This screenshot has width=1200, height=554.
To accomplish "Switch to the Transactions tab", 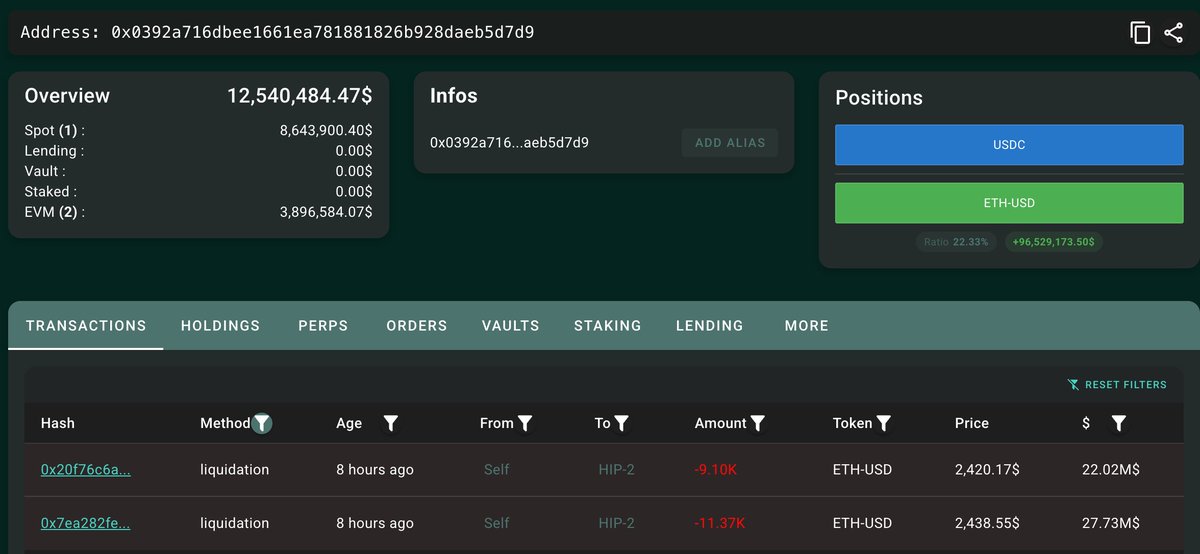I will (x=86, y=325).
